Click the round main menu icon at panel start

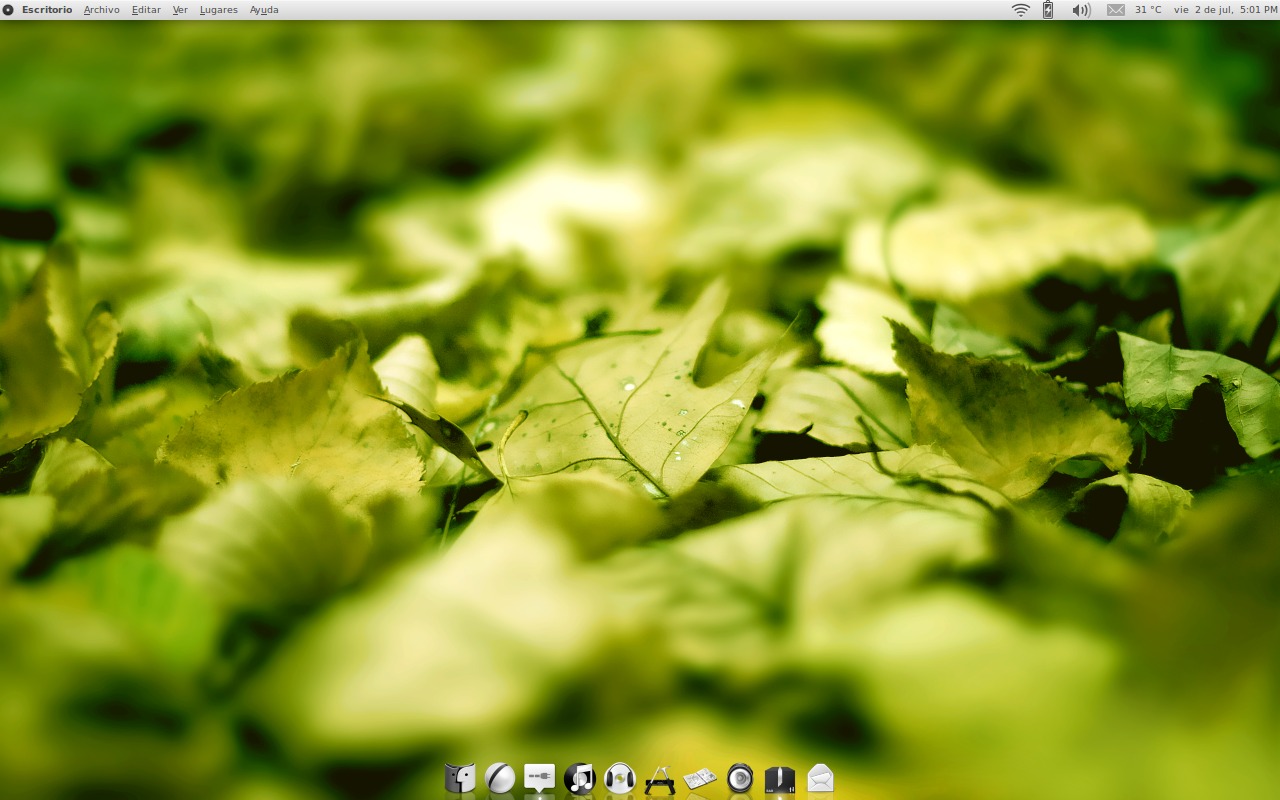(8, 10)
